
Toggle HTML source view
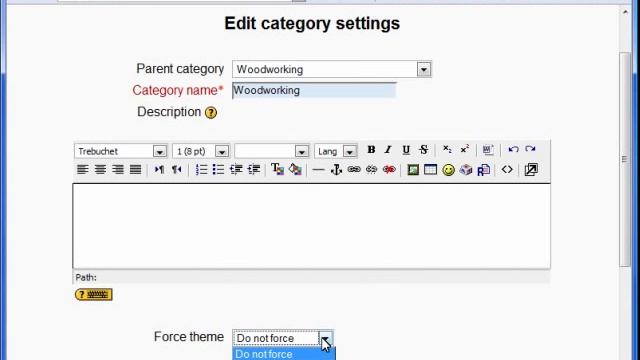click(x=507, y=169)
